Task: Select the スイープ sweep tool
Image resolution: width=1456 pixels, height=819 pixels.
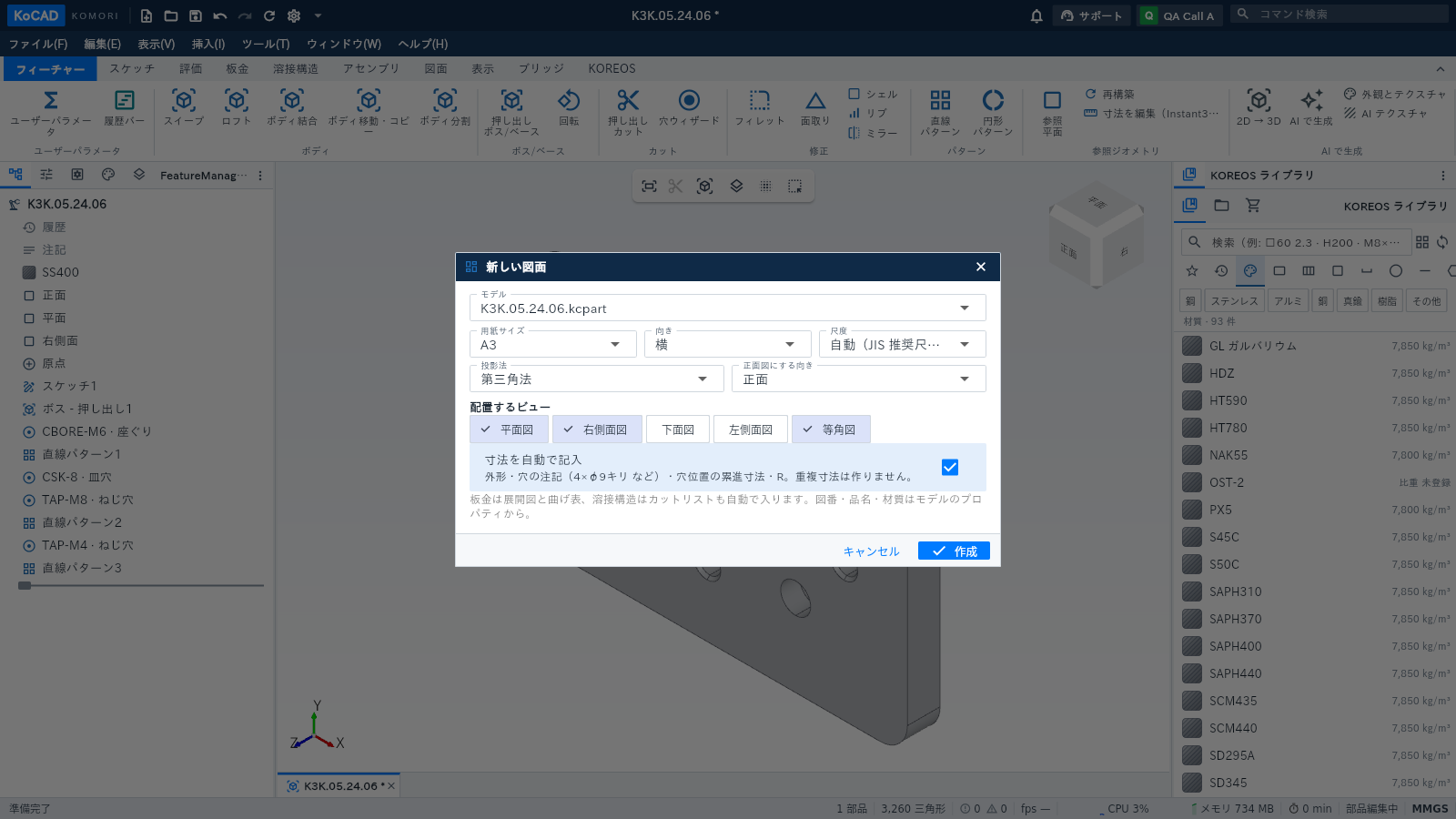Action: point(184,107)
